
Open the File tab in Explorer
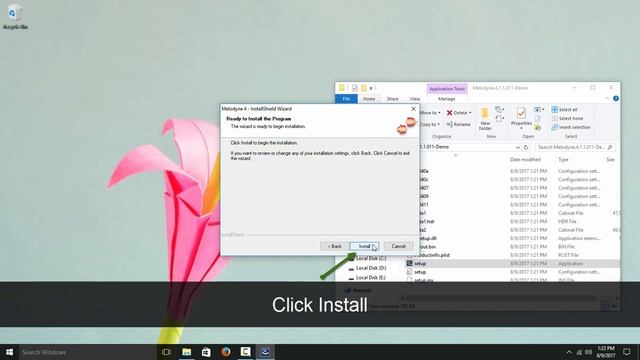(x=346, y=99)
